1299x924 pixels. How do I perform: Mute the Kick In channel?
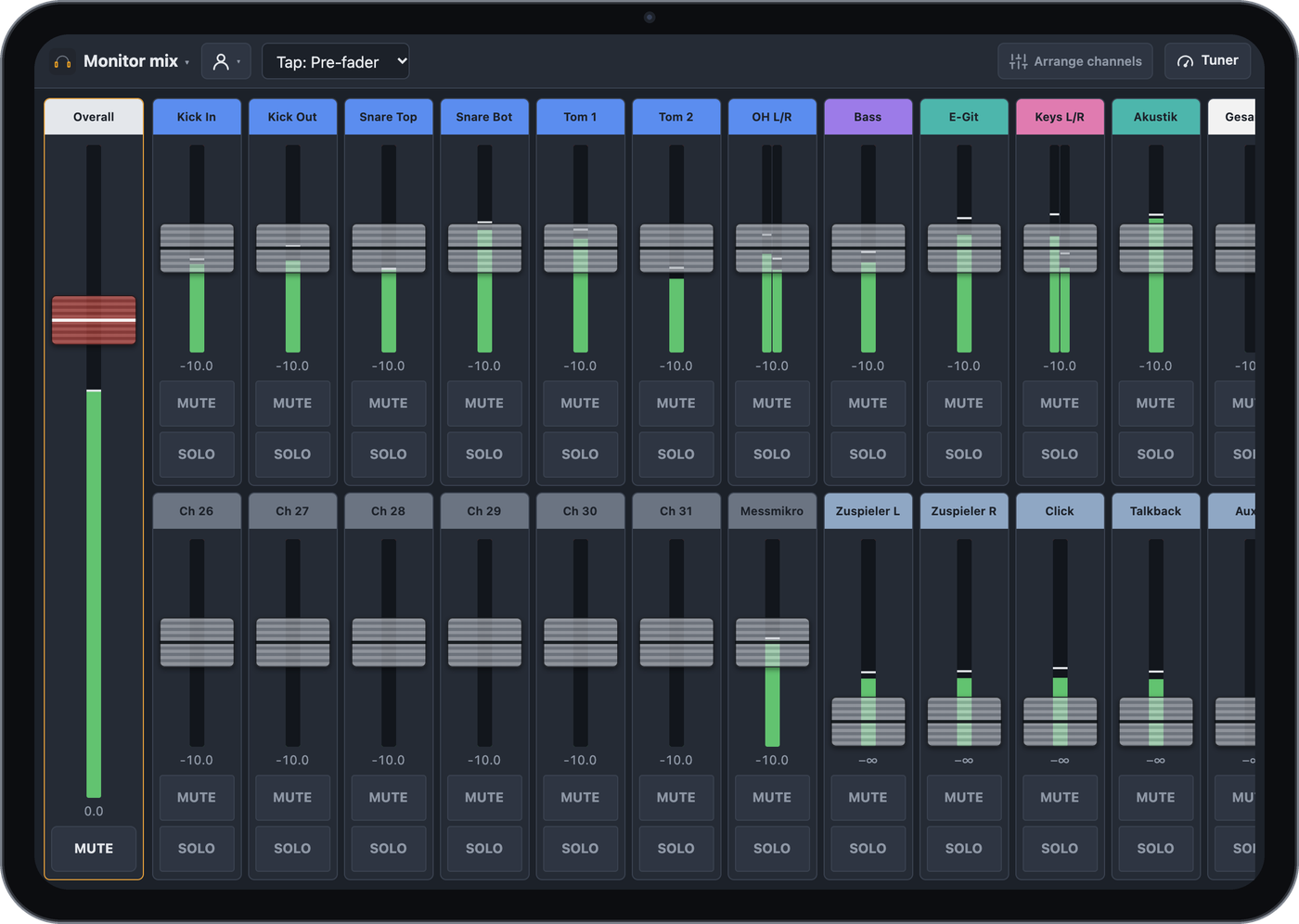(197, 404)
